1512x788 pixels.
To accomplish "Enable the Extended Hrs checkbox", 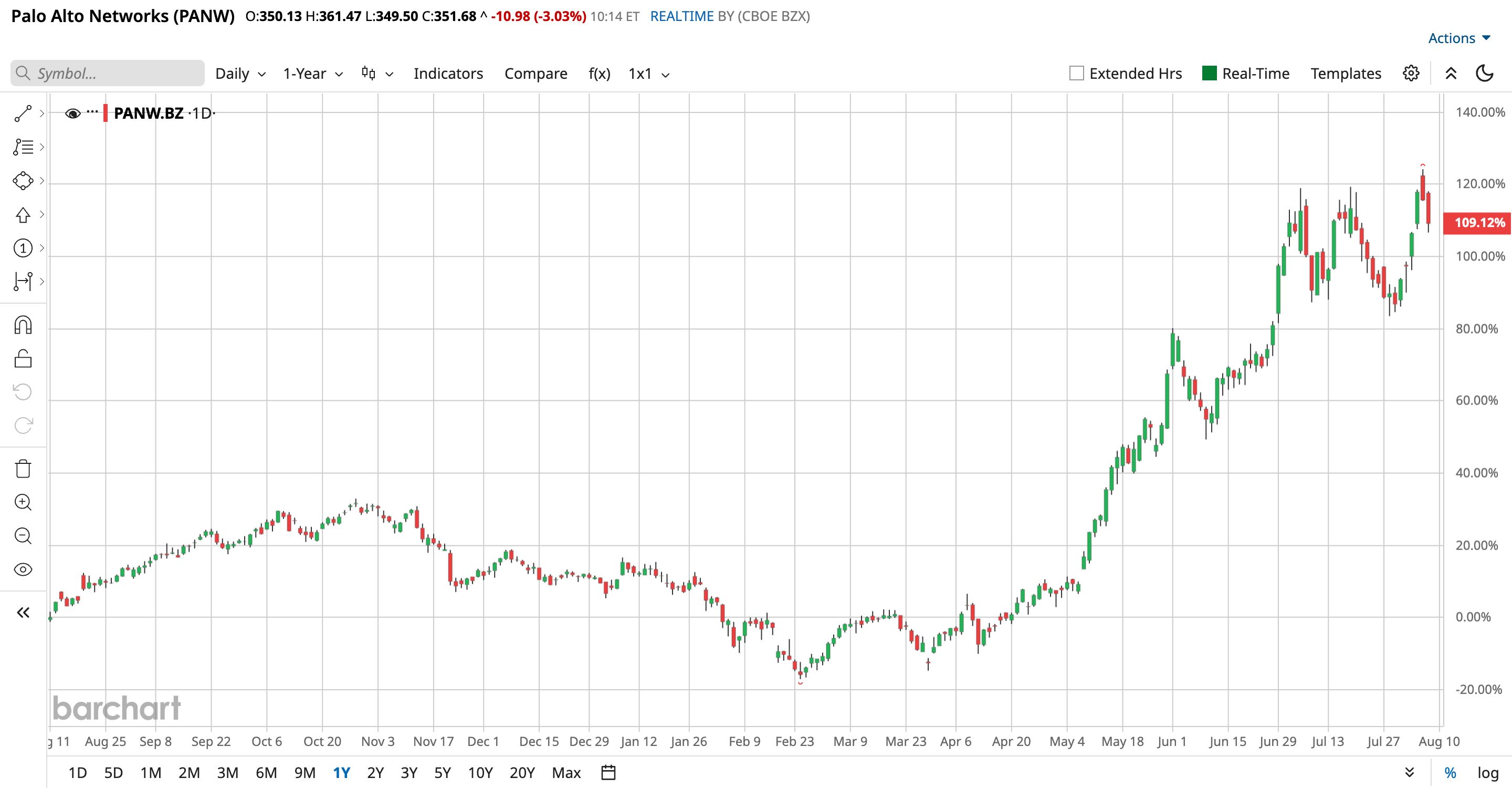I will click(1076, 74).
